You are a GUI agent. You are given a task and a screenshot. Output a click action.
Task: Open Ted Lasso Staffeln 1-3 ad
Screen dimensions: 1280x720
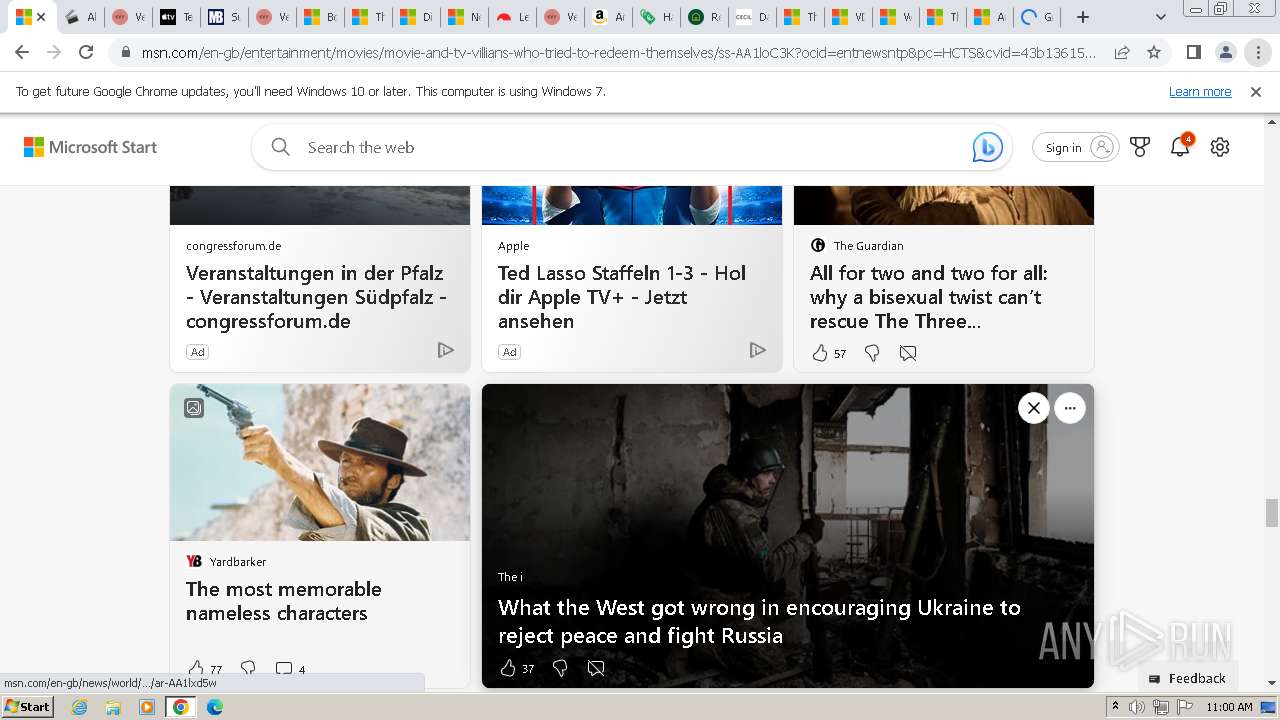coord(622,297)
